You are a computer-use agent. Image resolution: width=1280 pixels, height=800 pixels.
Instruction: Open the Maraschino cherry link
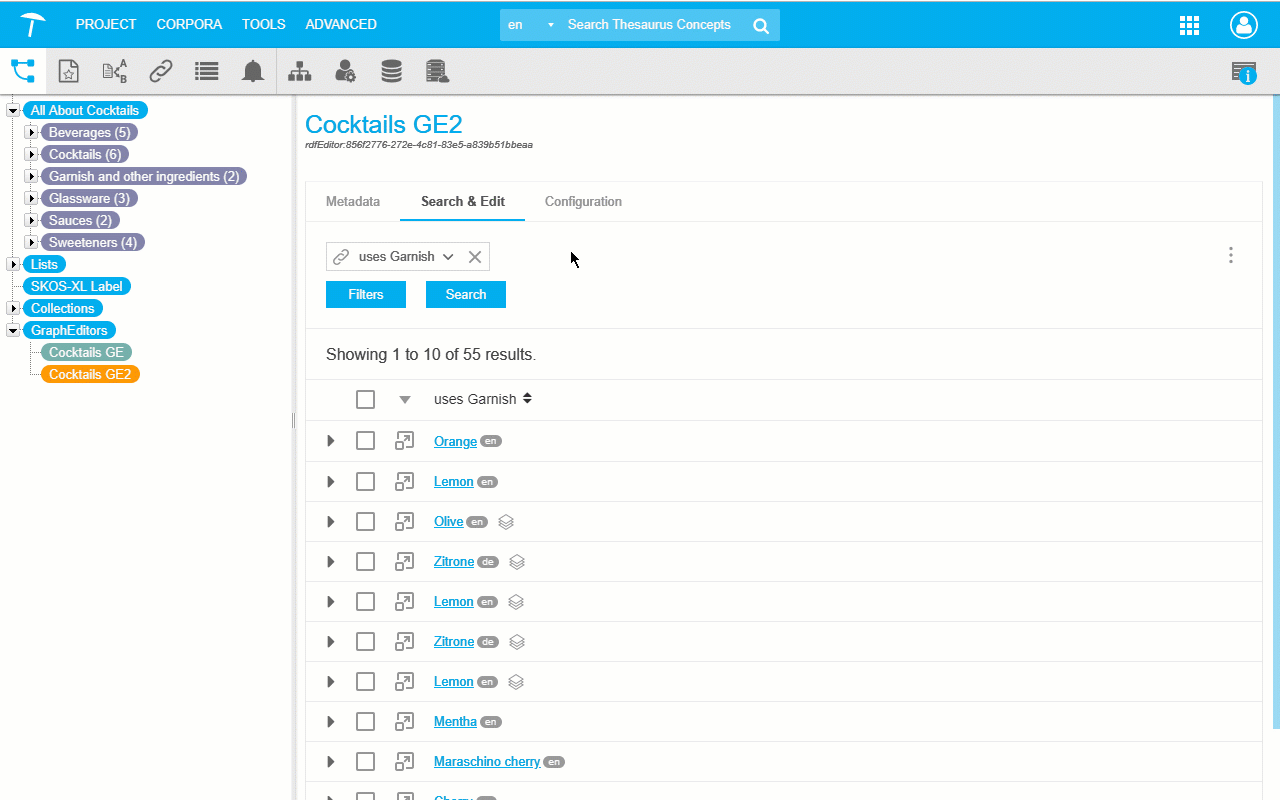(x=487, y=761)
